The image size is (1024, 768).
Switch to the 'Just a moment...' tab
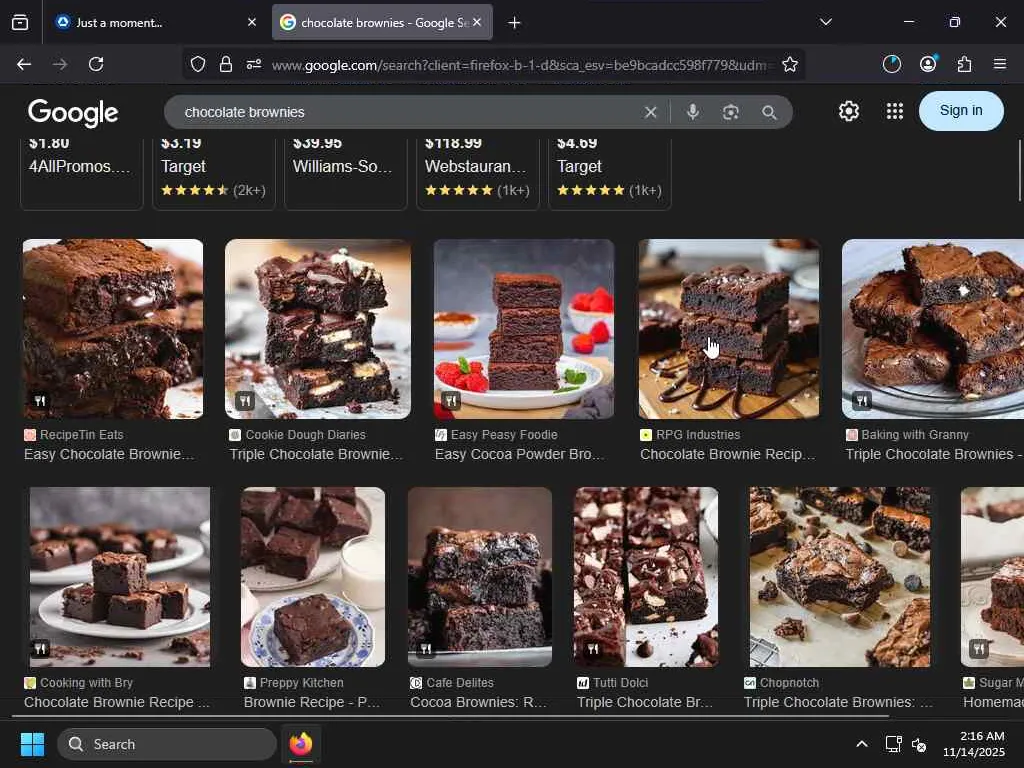pos(153,22)
